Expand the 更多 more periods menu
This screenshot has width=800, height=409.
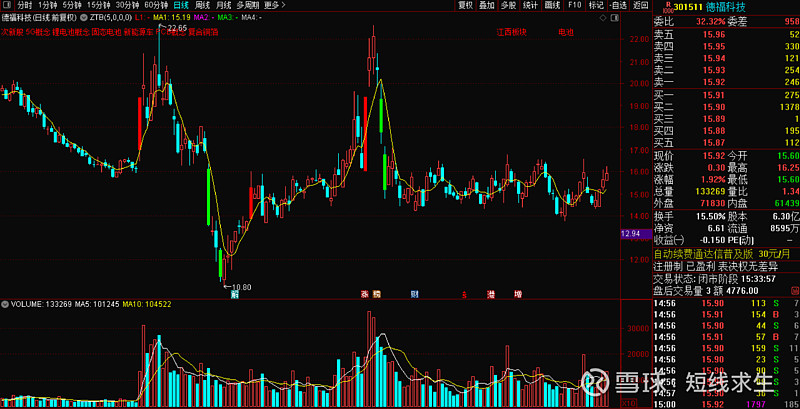(x=274, y=6)
